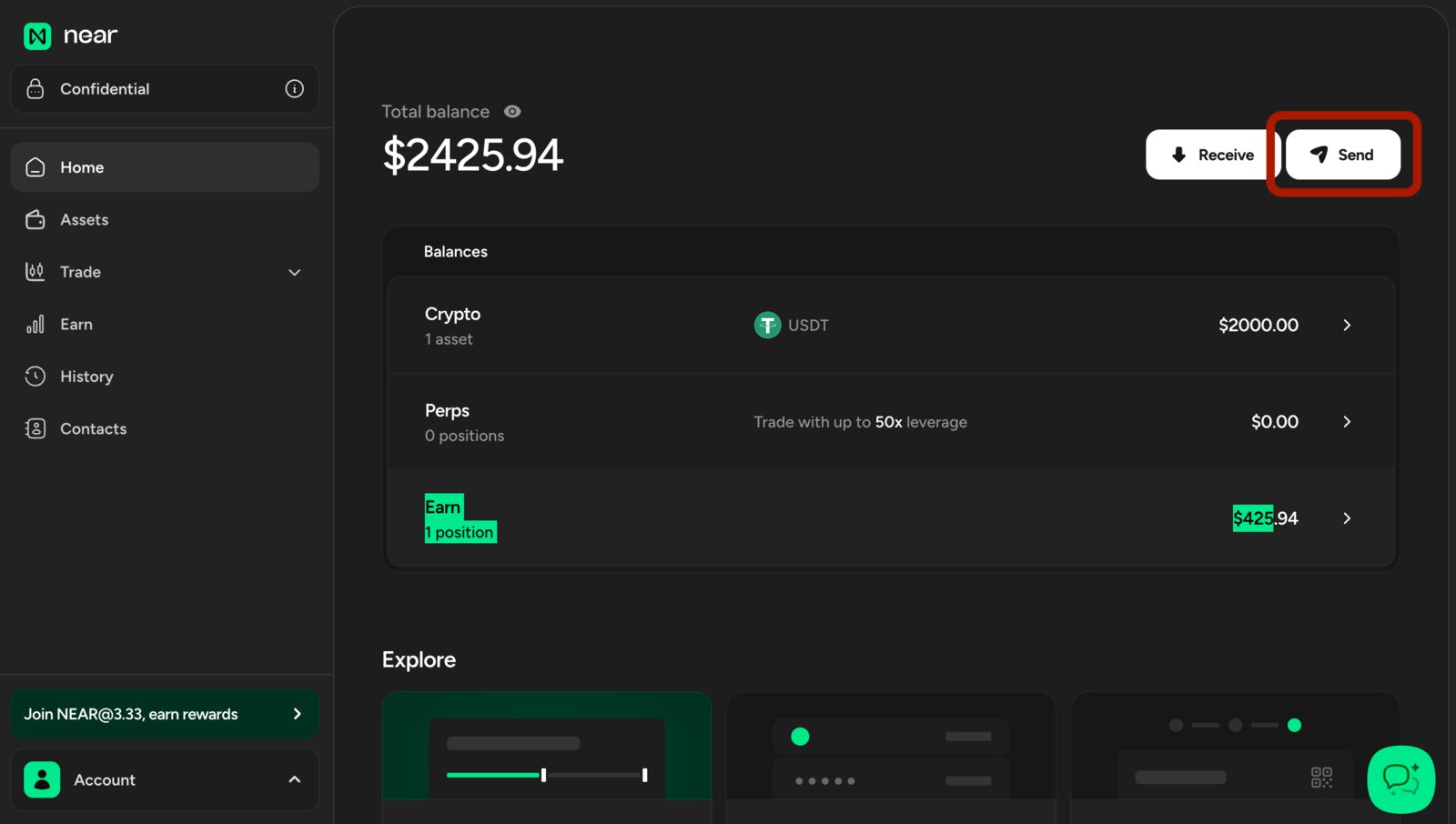Collapse the Account menu chevron

[x=295, y=779]
